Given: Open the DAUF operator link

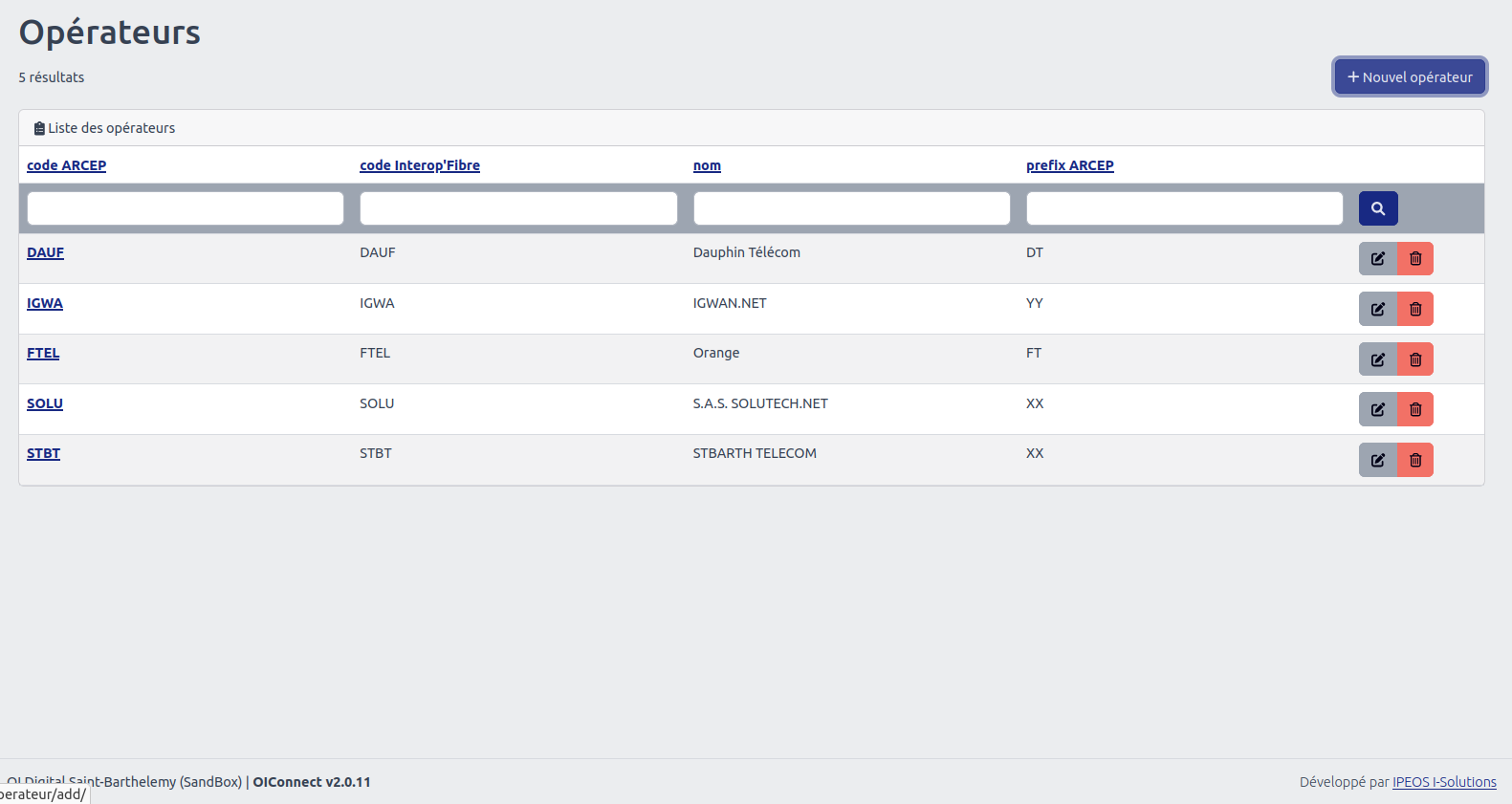Looking at the screenshot, I should (45, 252).
